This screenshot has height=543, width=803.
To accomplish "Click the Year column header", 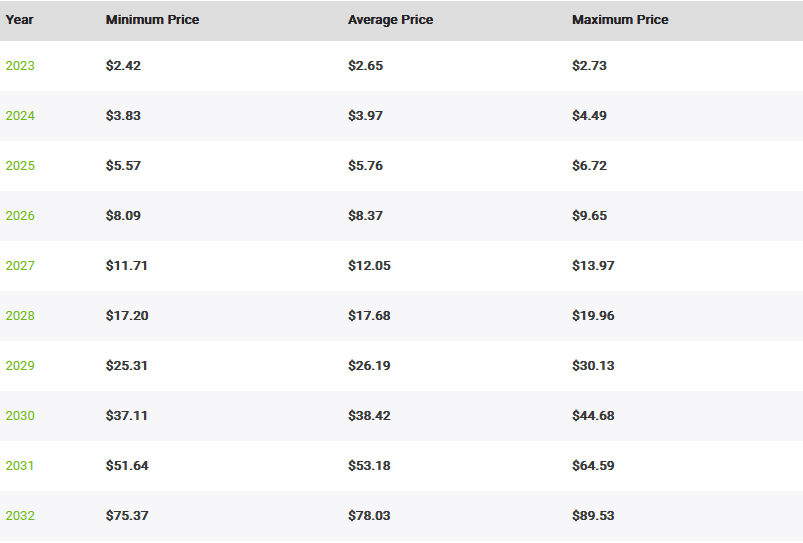I will pyautogui.click(x=20, y=20).
